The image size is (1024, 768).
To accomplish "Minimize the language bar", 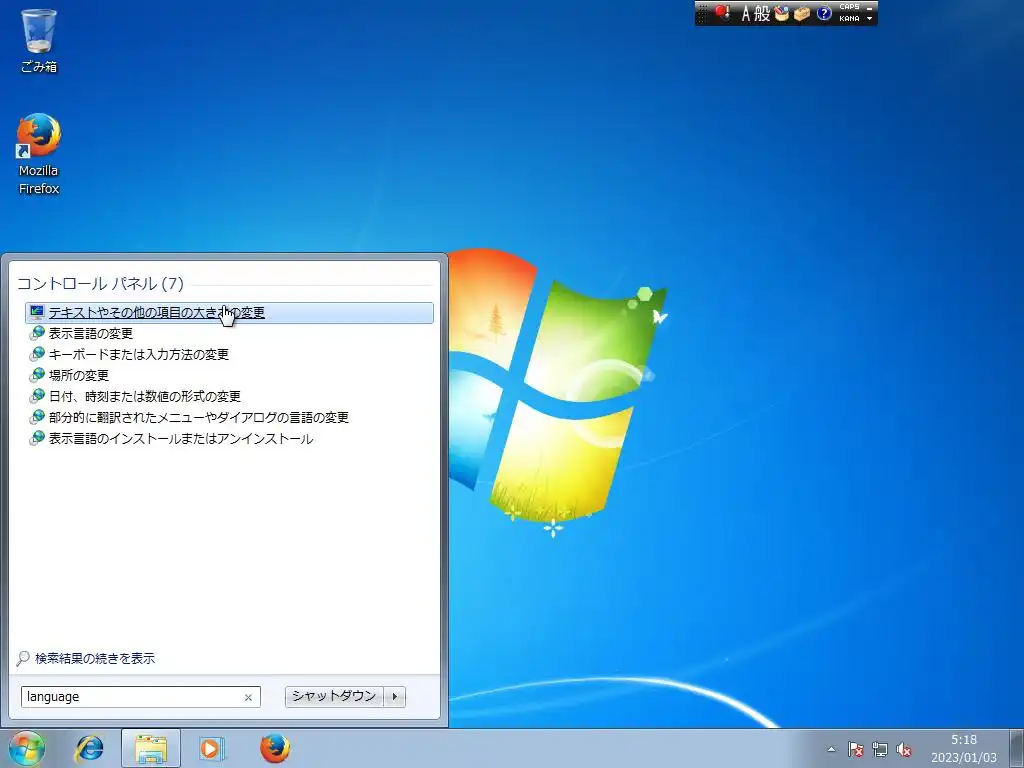I will pos(869,7).
